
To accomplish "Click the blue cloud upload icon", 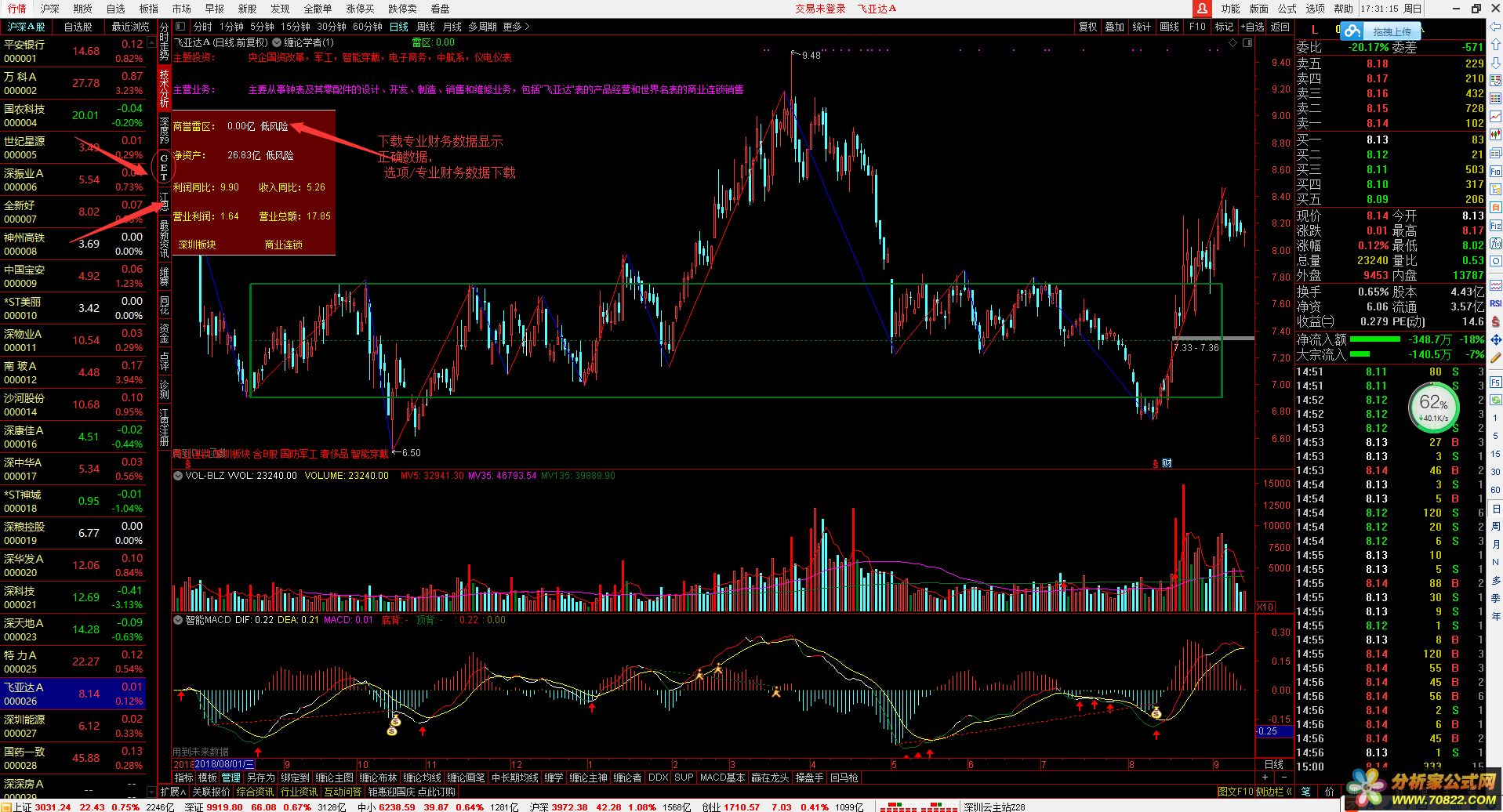I will [x=1352, y=31].
